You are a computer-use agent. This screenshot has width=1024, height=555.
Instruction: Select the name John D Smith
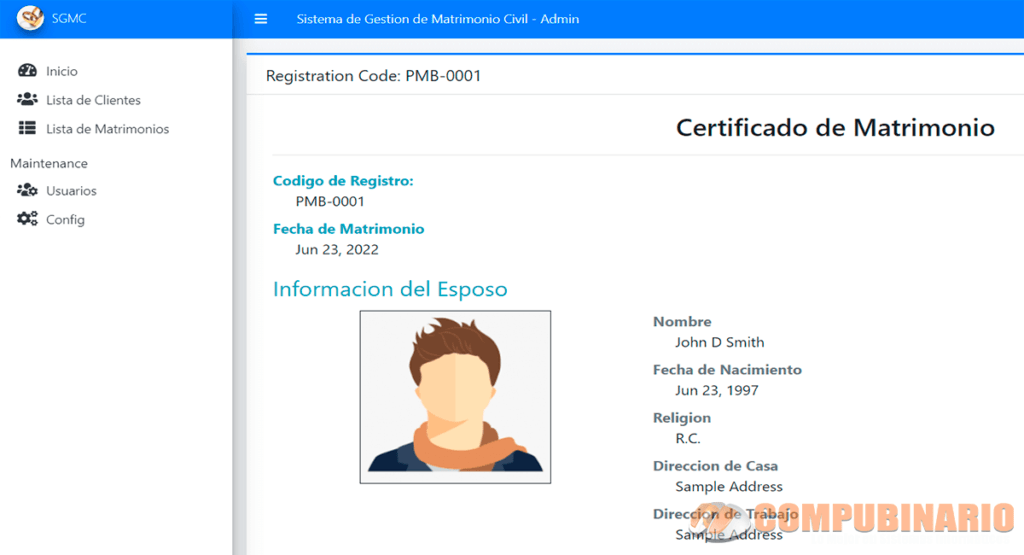[720, 342]
